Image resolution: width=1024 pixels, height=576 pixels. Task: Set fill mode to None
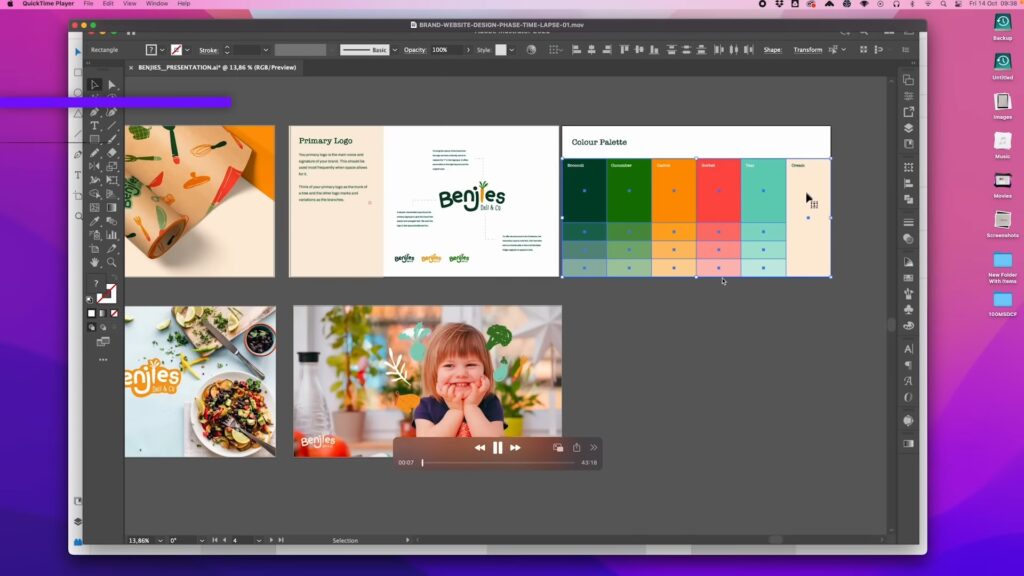point(114,313)
